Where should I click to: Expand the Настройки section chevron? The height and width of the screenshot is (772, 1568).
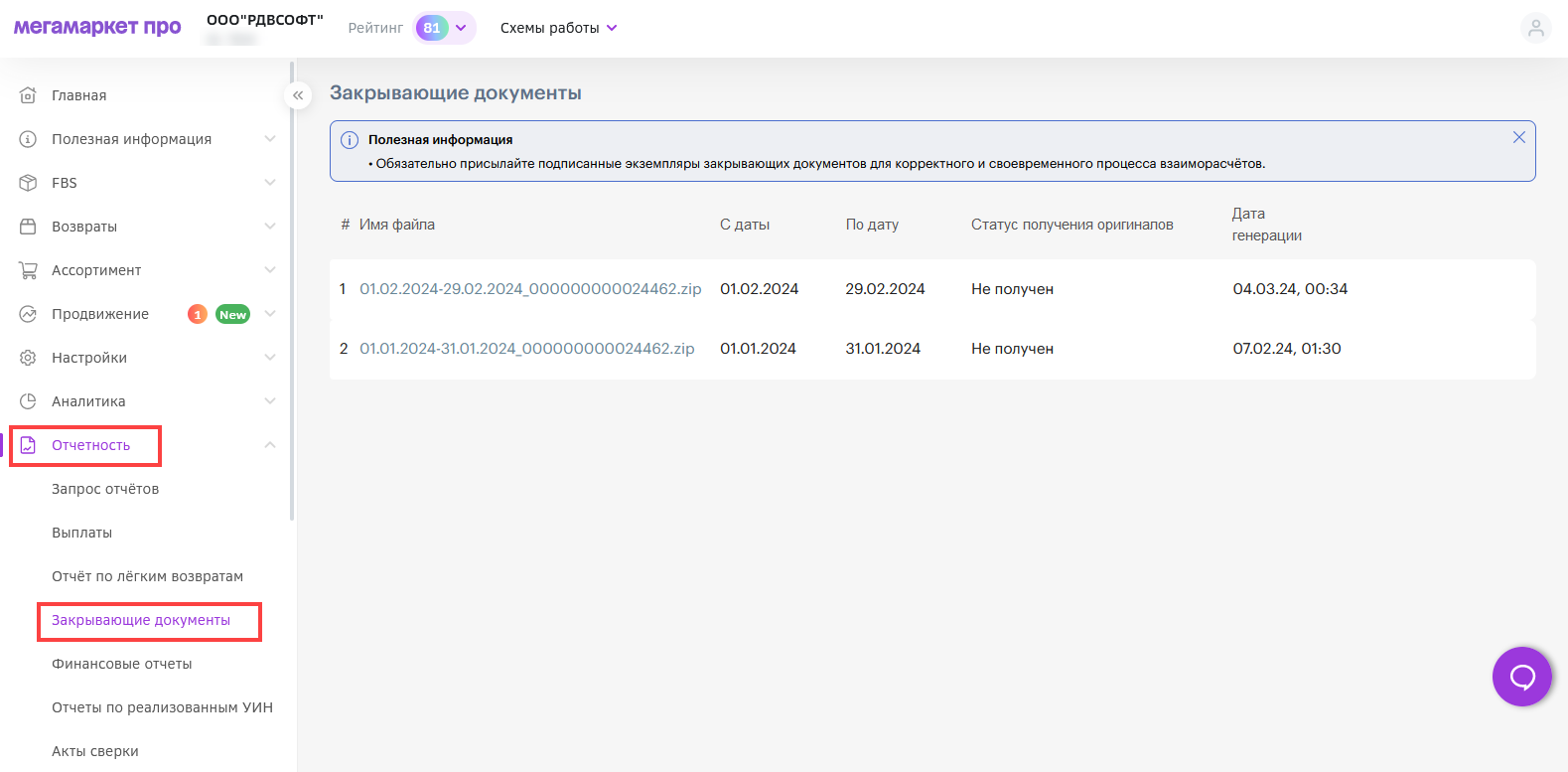coord(270,358)
